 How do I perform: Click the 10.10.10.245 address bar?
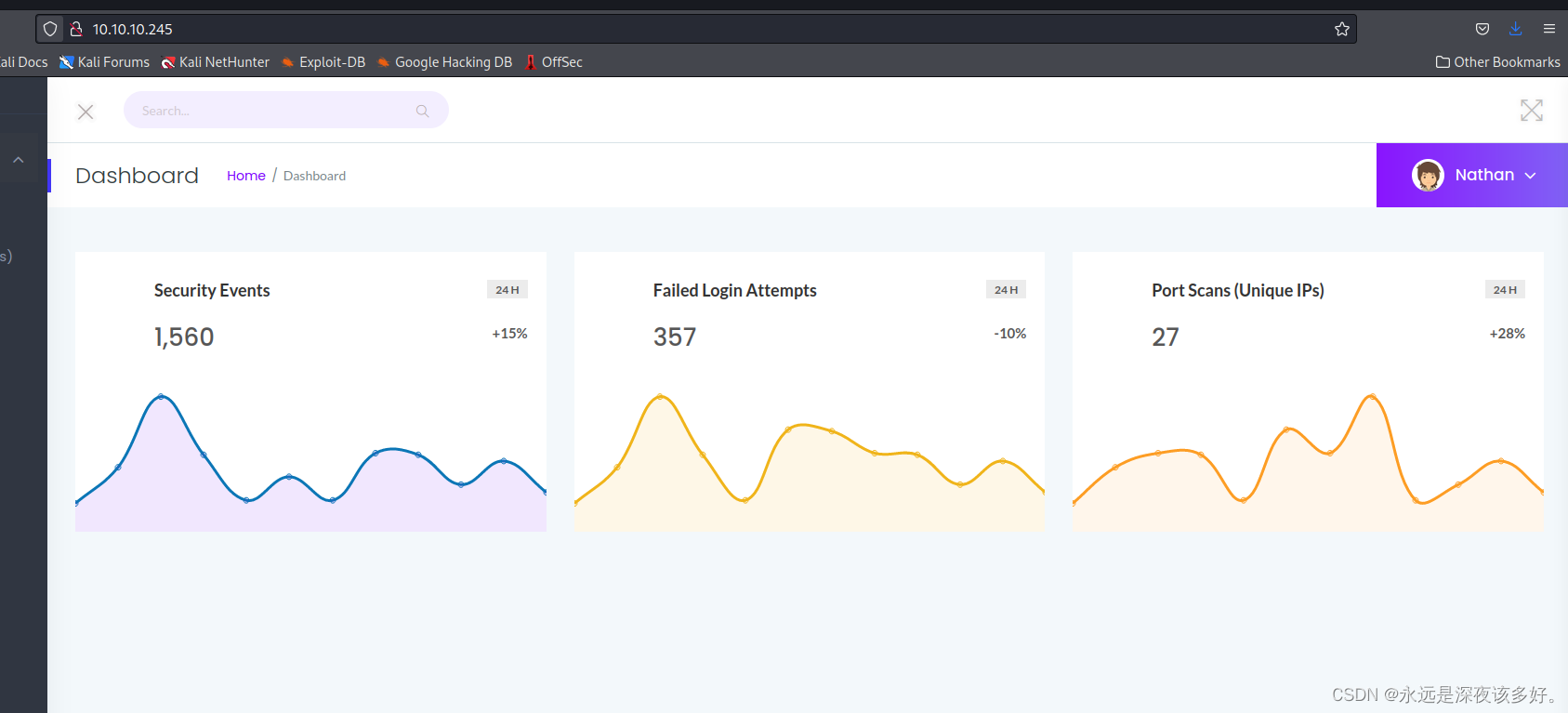[696, 29]
